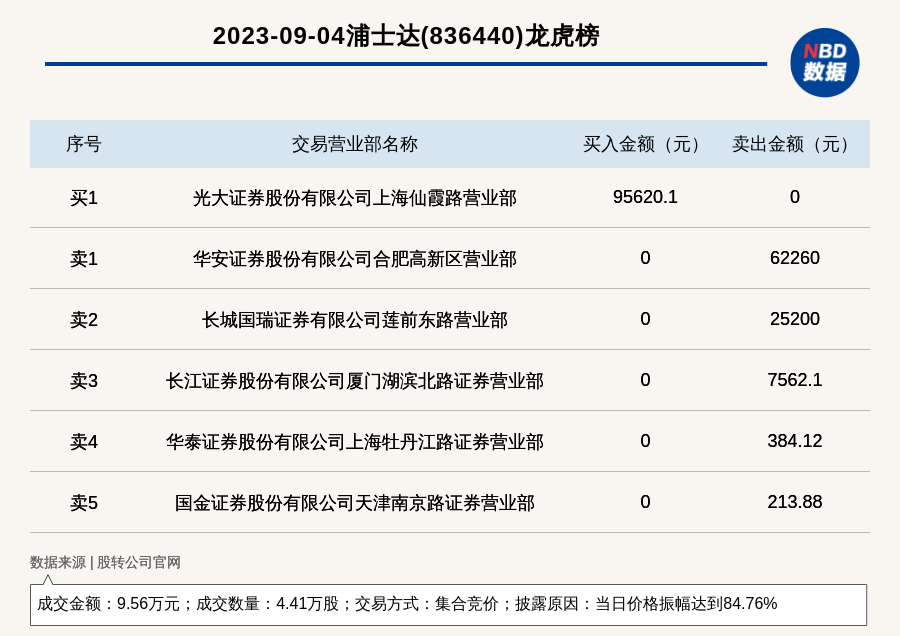This screenshot has width=900, height=636.
Task: Click the 序号 column header
Action: point(84,144)
